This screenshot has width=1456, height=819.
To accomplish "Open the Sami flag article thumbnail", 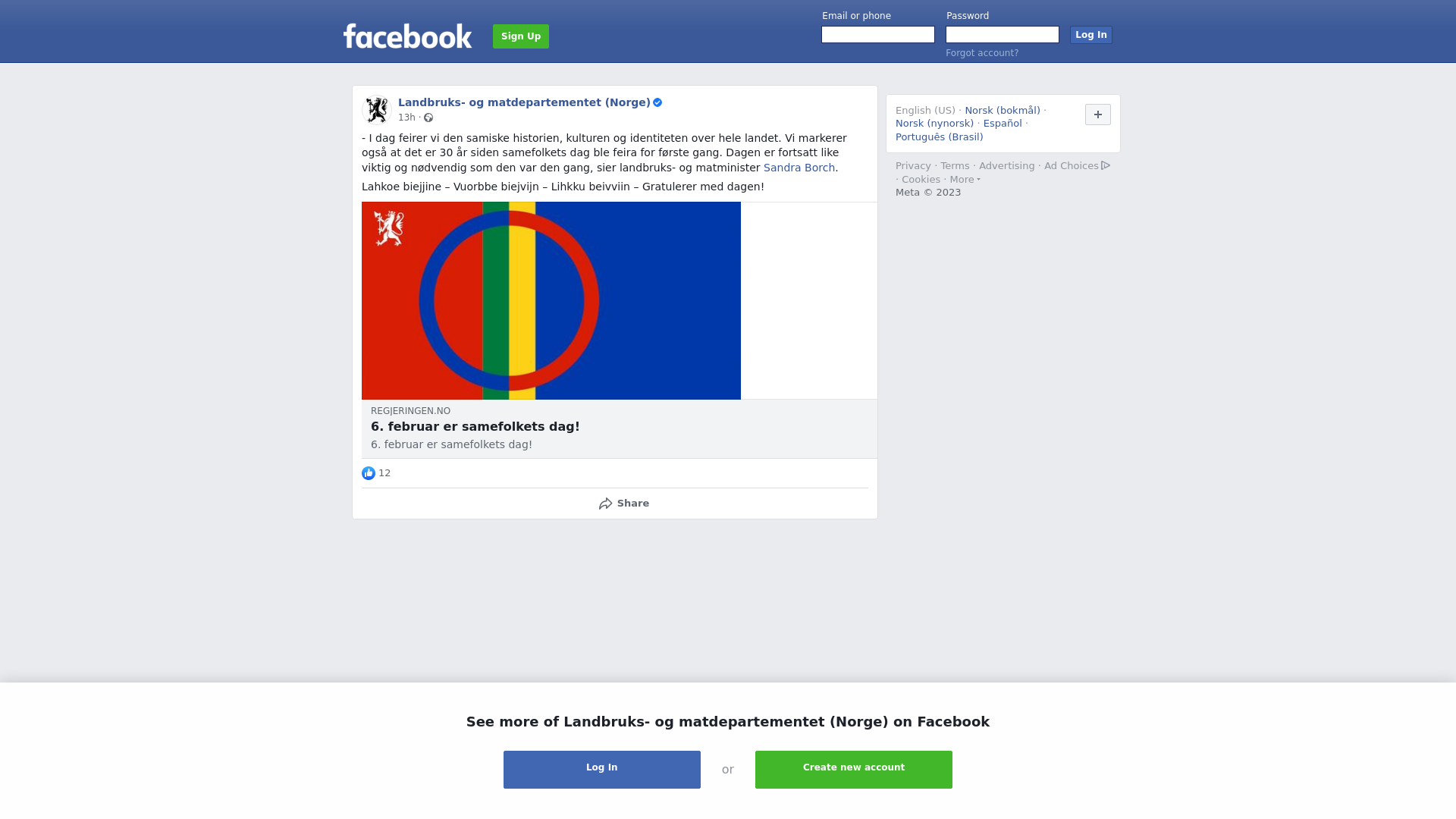I will (551, 300).
